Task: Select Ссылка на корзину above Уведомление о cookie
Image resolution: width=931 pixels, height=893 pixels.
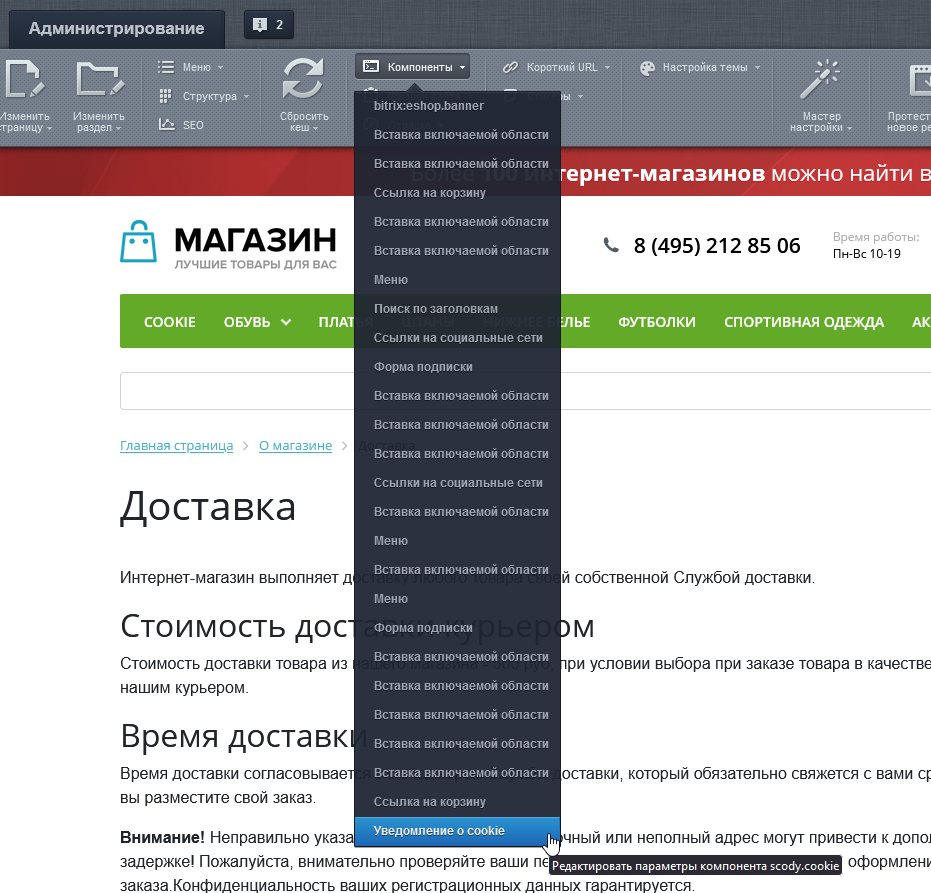Action: (457, 802)
